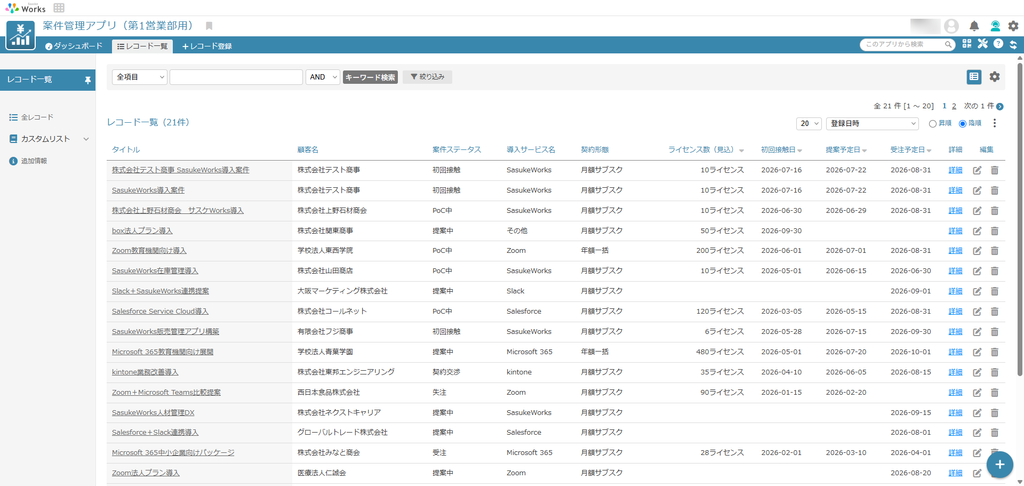Click the このアプリから検索 field
This screenshot has height=486, width=1024.
click(x=907, y=44)
